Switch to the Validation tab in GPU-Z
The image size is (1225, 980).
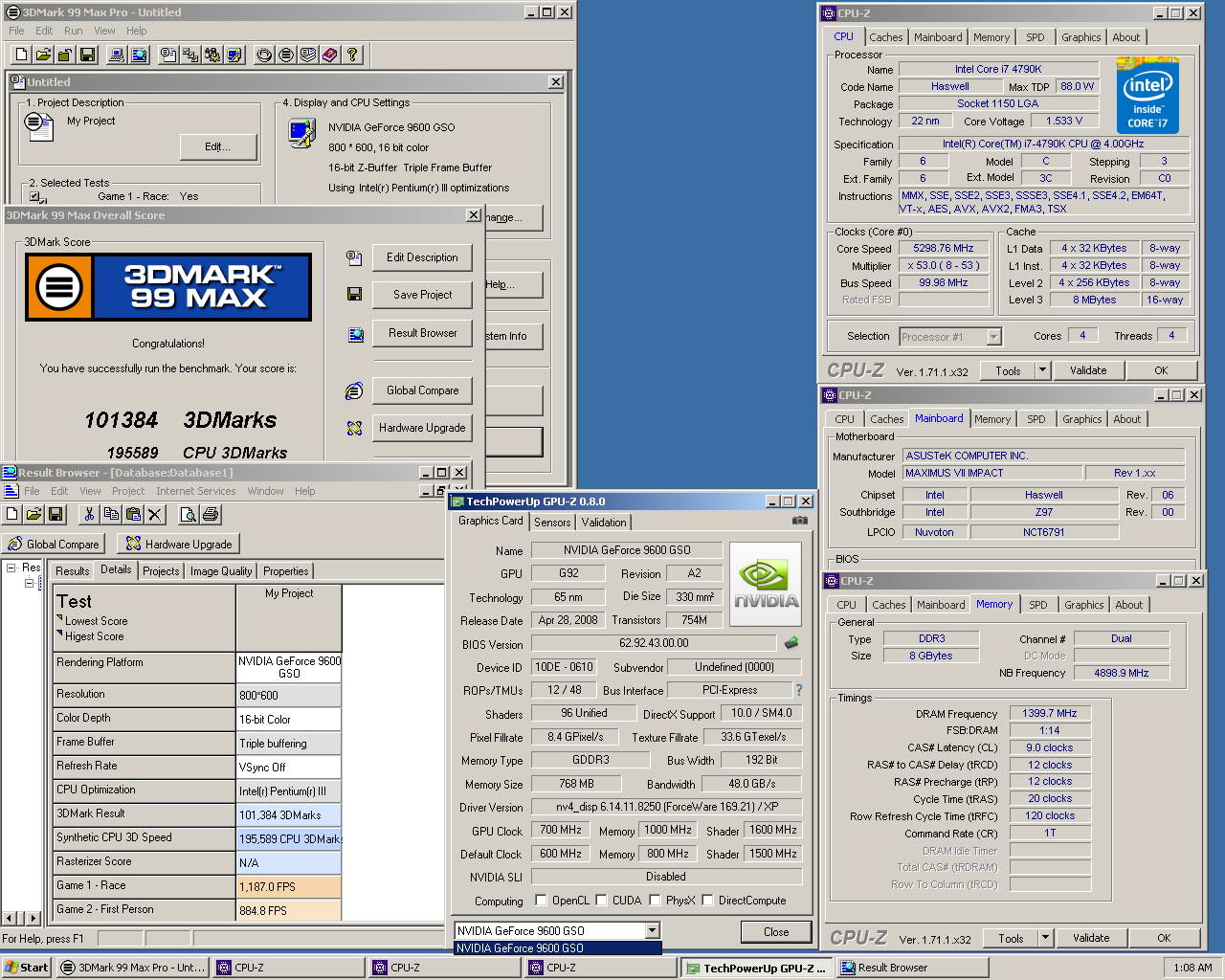point(604,522)
